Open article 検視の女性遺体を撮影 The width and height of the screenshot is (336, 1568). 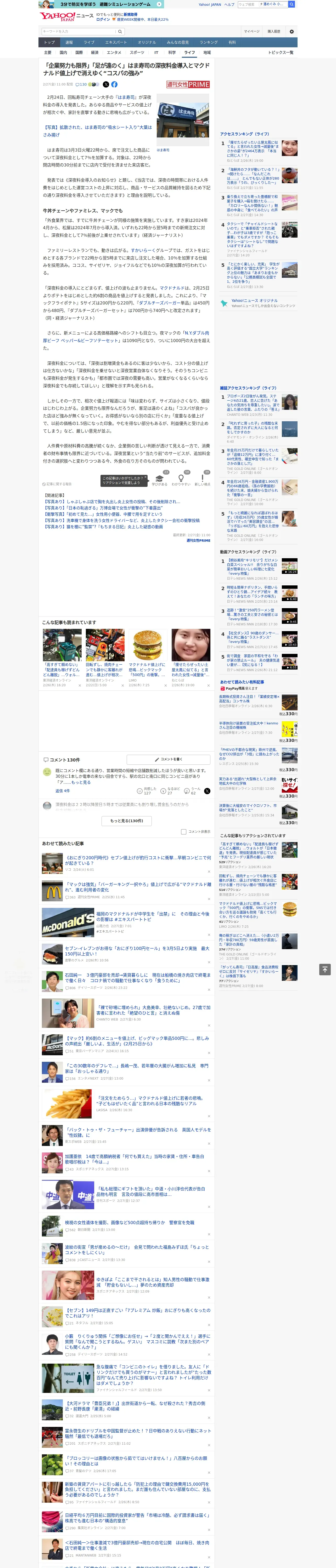tap(129, 1222)
